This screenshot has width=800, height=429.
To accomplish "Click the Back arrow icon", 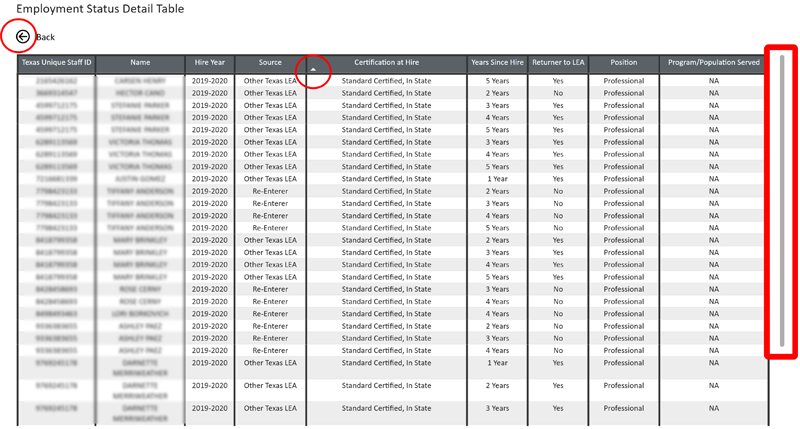I will point(22,36).
